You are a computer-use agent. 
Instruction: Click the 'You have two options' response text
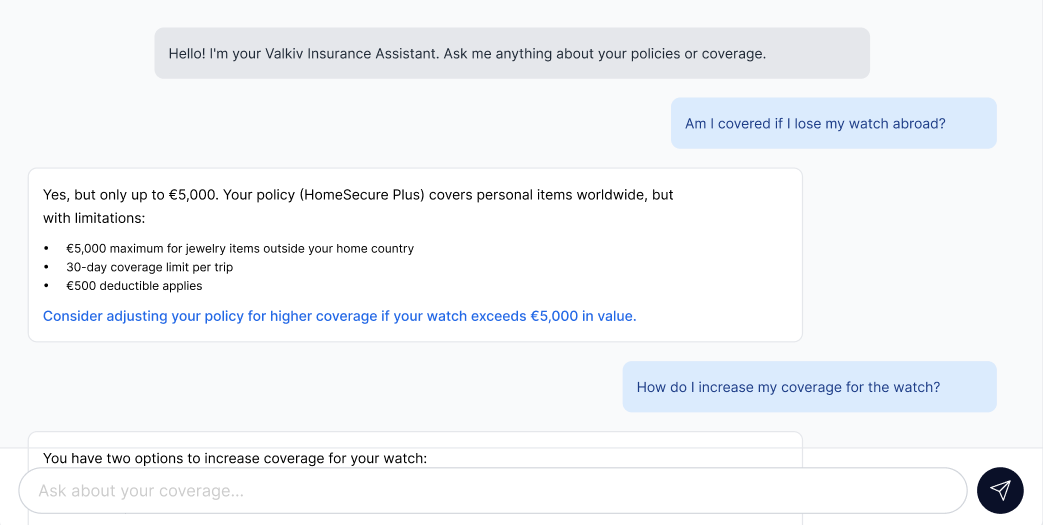tap(235, 458)
